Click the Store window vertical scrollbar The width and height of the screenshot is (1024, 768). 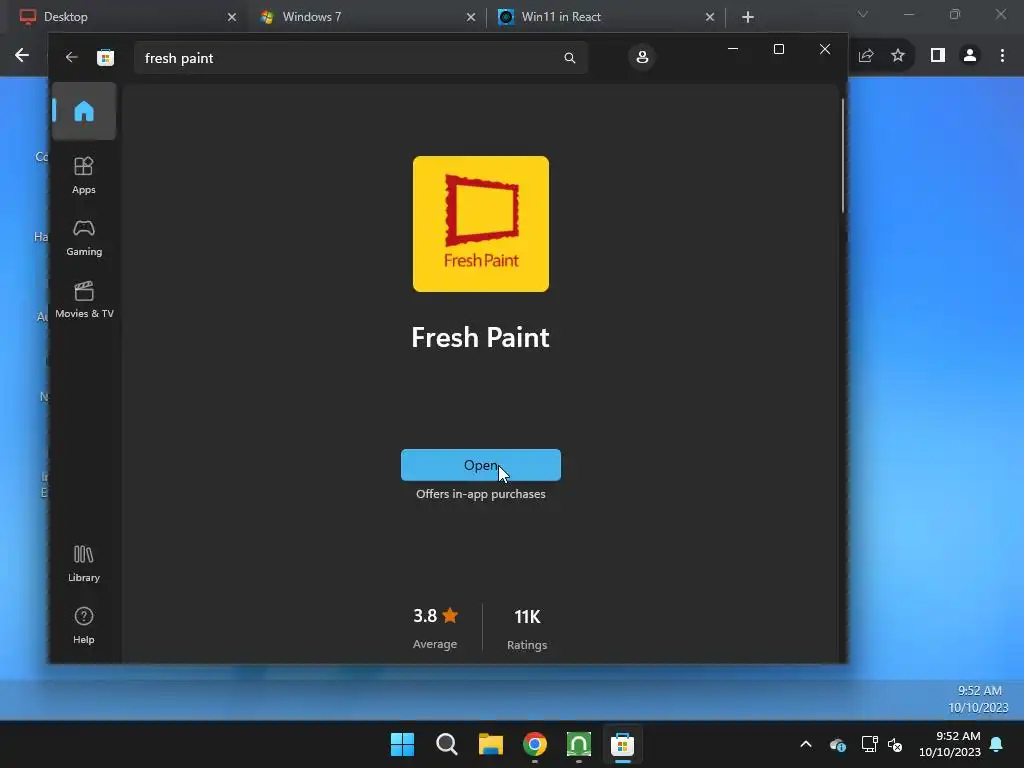pos(842,155)
